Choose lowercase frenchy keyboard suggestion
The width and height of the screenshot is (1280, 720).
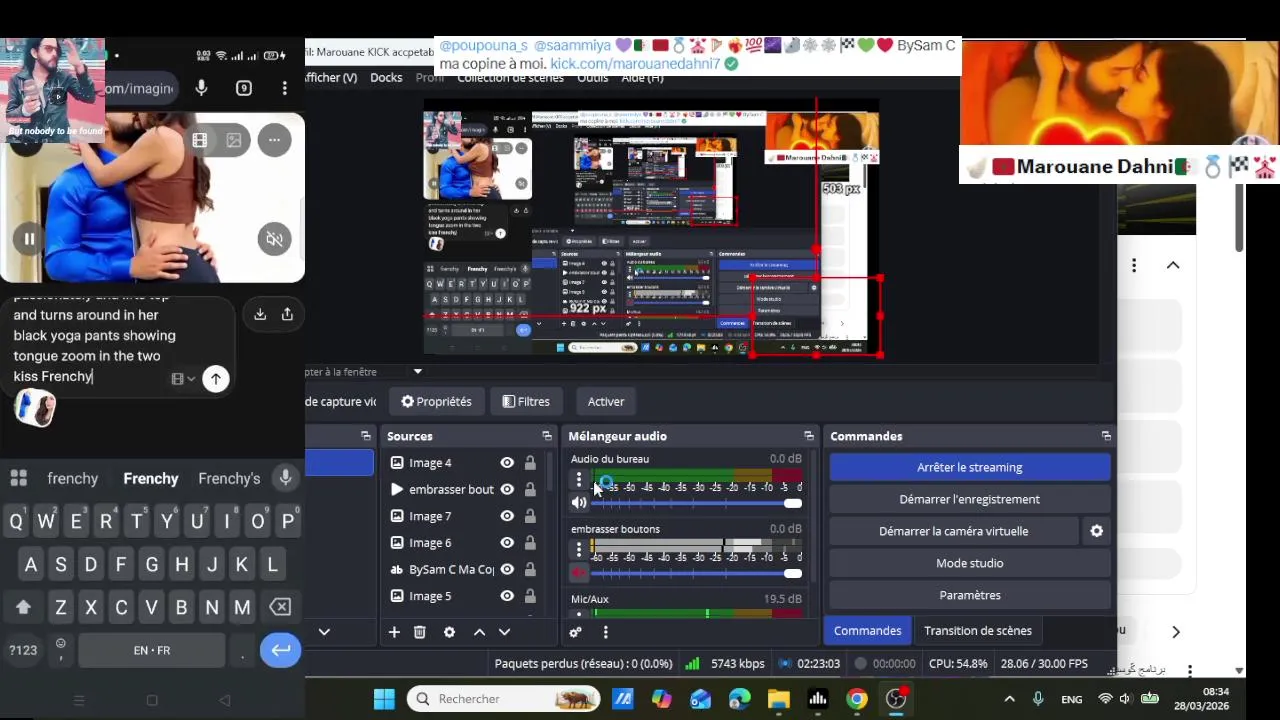tap(73, 479)
